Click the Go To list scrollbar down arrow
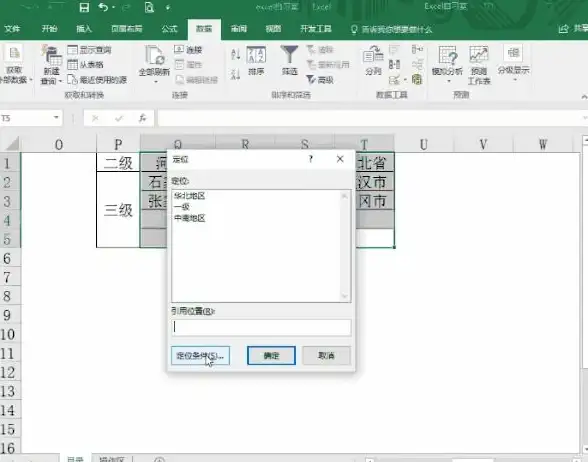Screen dimensions: 588x462 click(x=345, y=297)
